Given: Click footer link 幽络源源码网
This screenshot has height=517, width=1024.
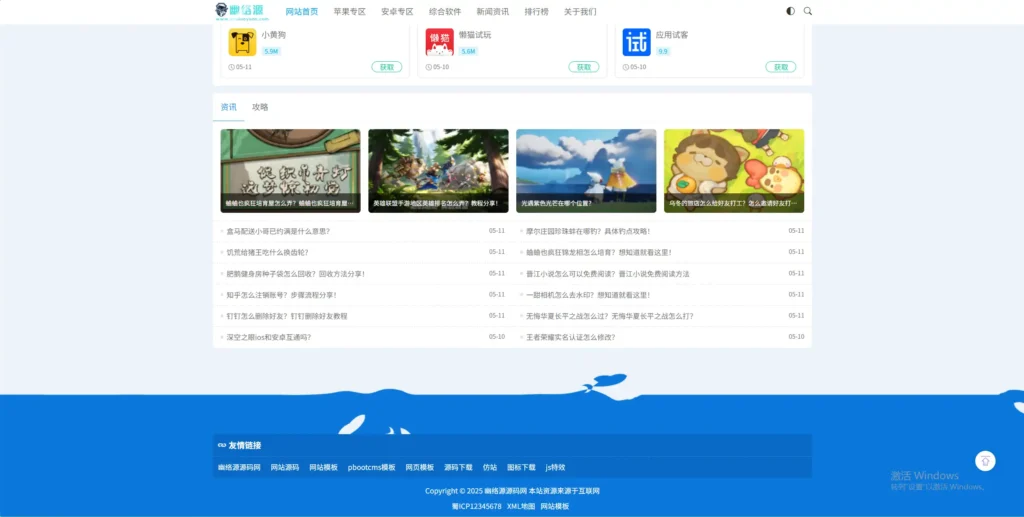Looking at the screenshot, I should (x=239, y=467).
